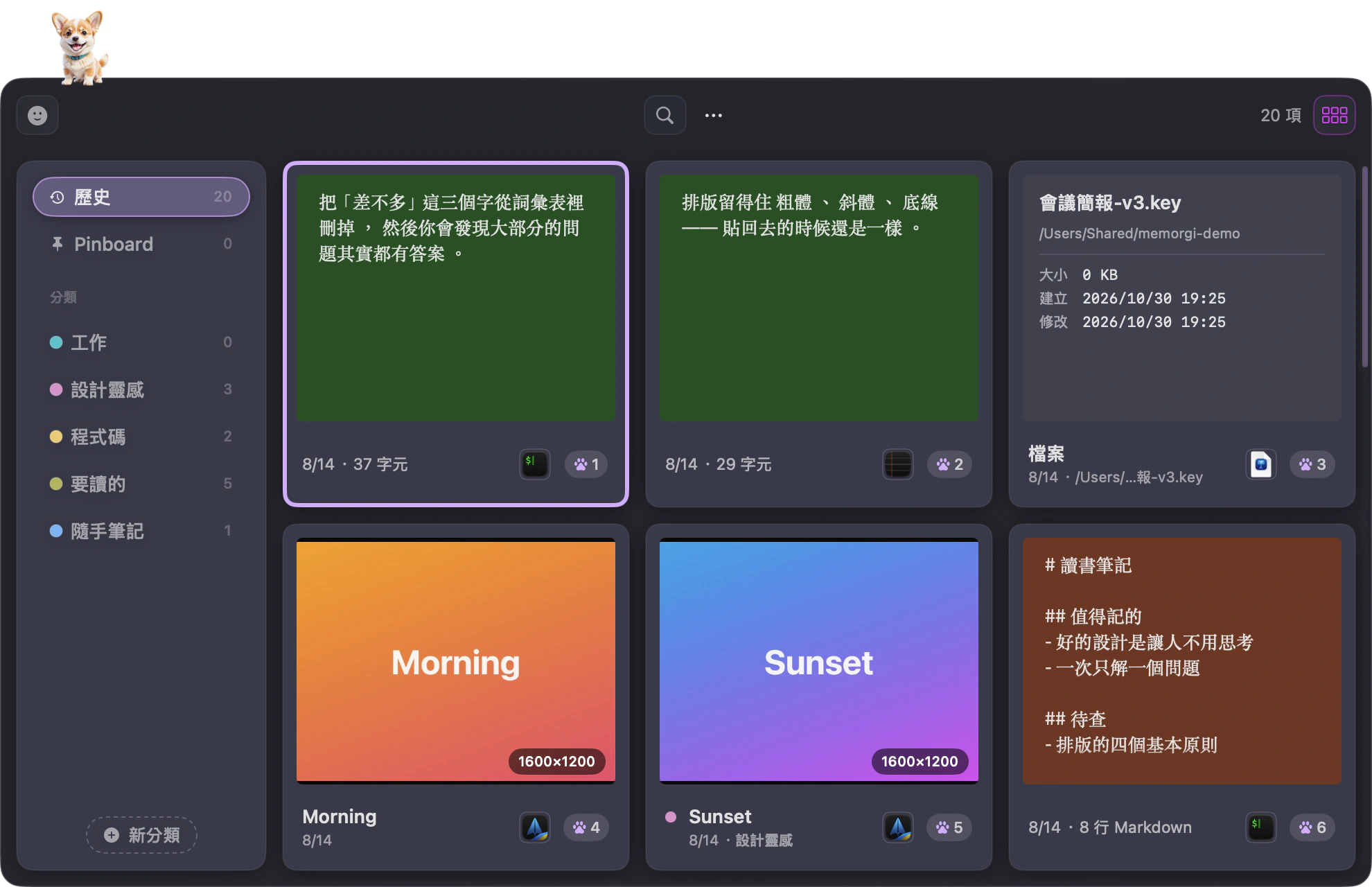Click the yellow color dot beside 程式碼

[56, 437]
